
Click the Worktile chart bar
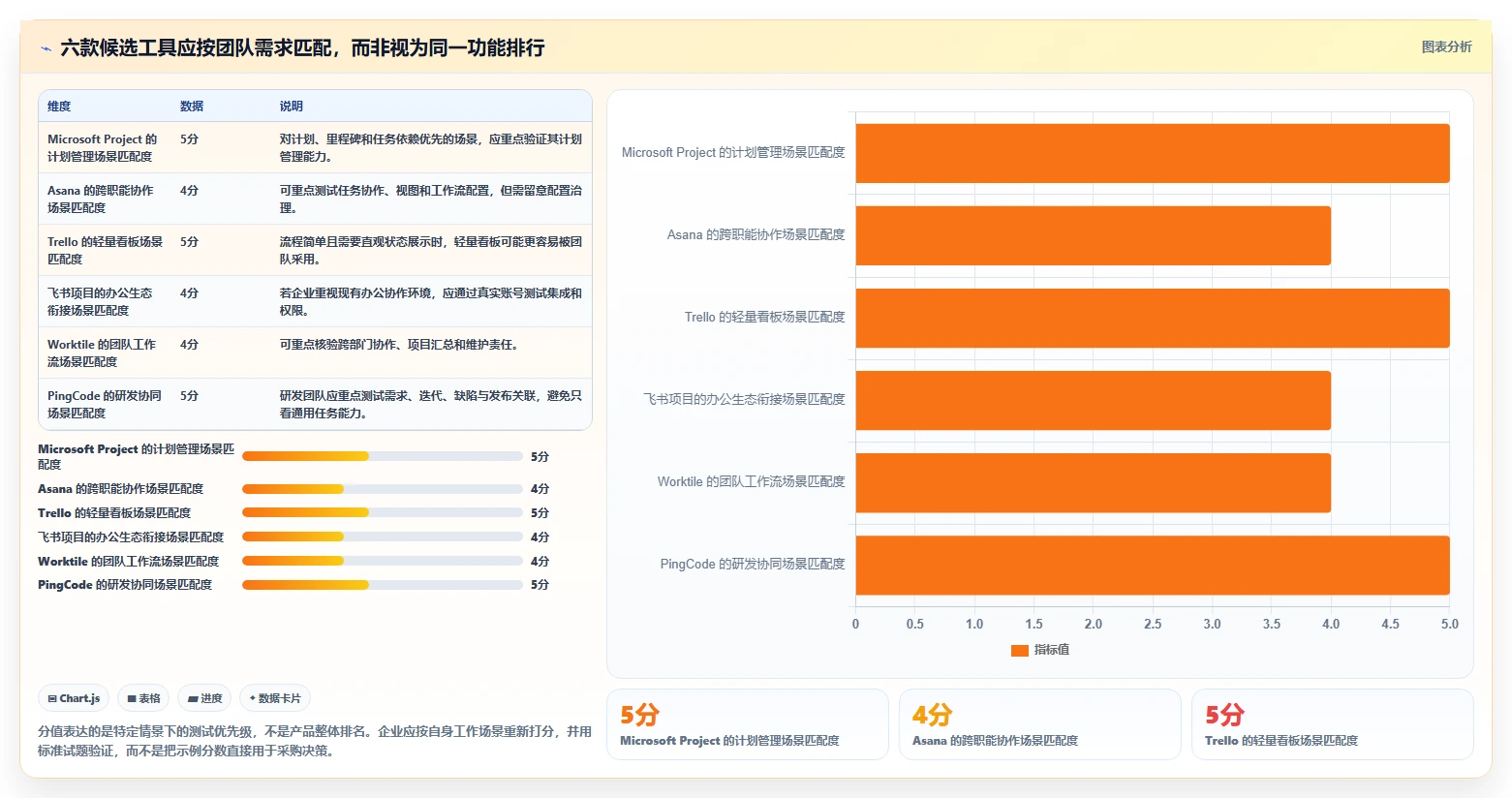coord(1094,482)
